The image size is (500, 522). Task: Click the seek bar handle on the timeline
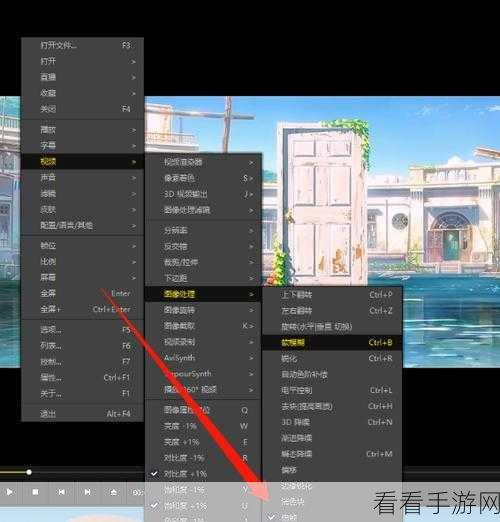29,472
